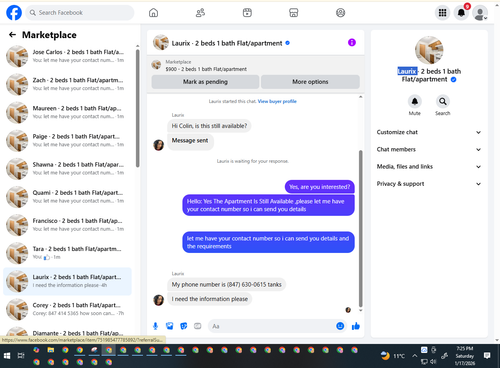500x368 pixels.
Task: Go back using the Marketplace arrow
Action: tap(12, 35)
